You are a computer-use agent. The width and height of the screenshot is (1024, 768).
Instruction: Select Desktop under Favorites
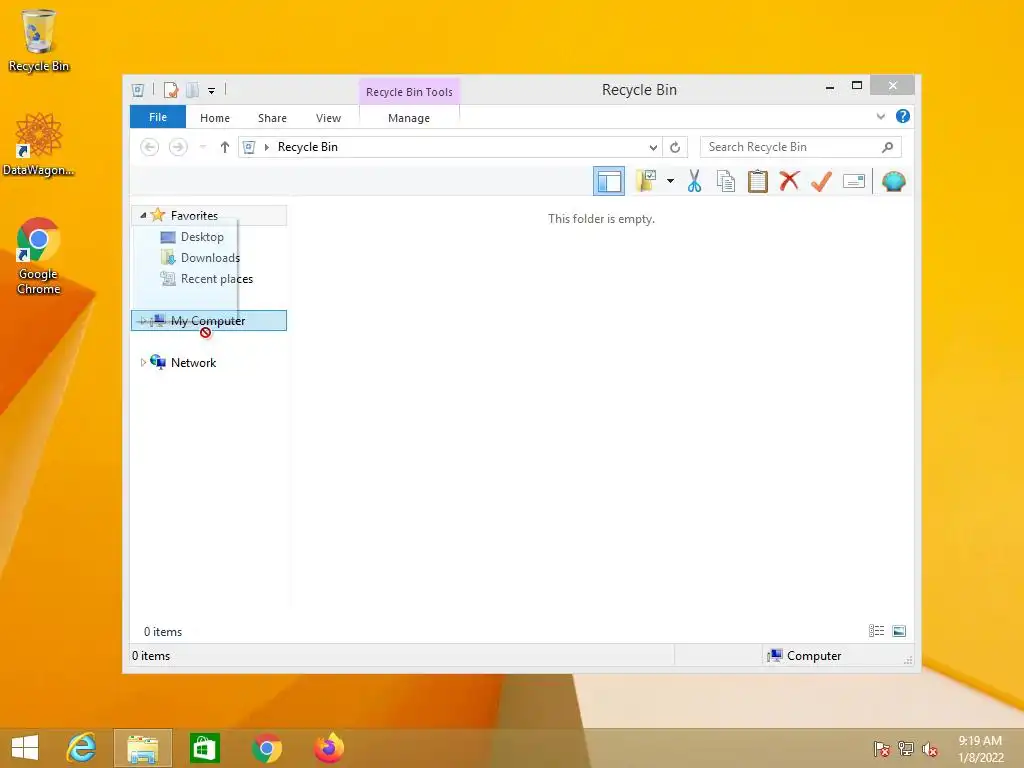[x=202, y=236]
